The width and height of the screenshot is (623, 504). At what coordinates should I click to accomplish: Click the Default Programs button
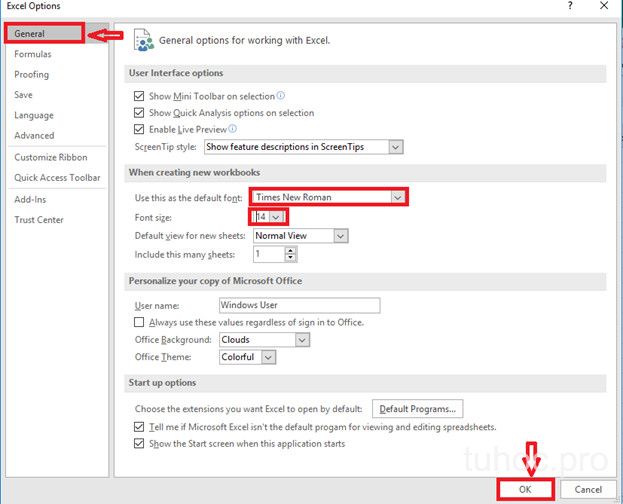tap(418, 409)
